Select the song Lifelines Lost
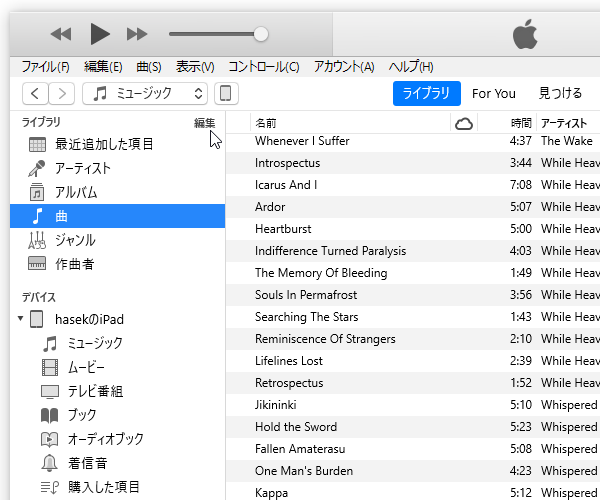Image resolution: width=600 pixels, height=500 pixels. coord(289,361)
